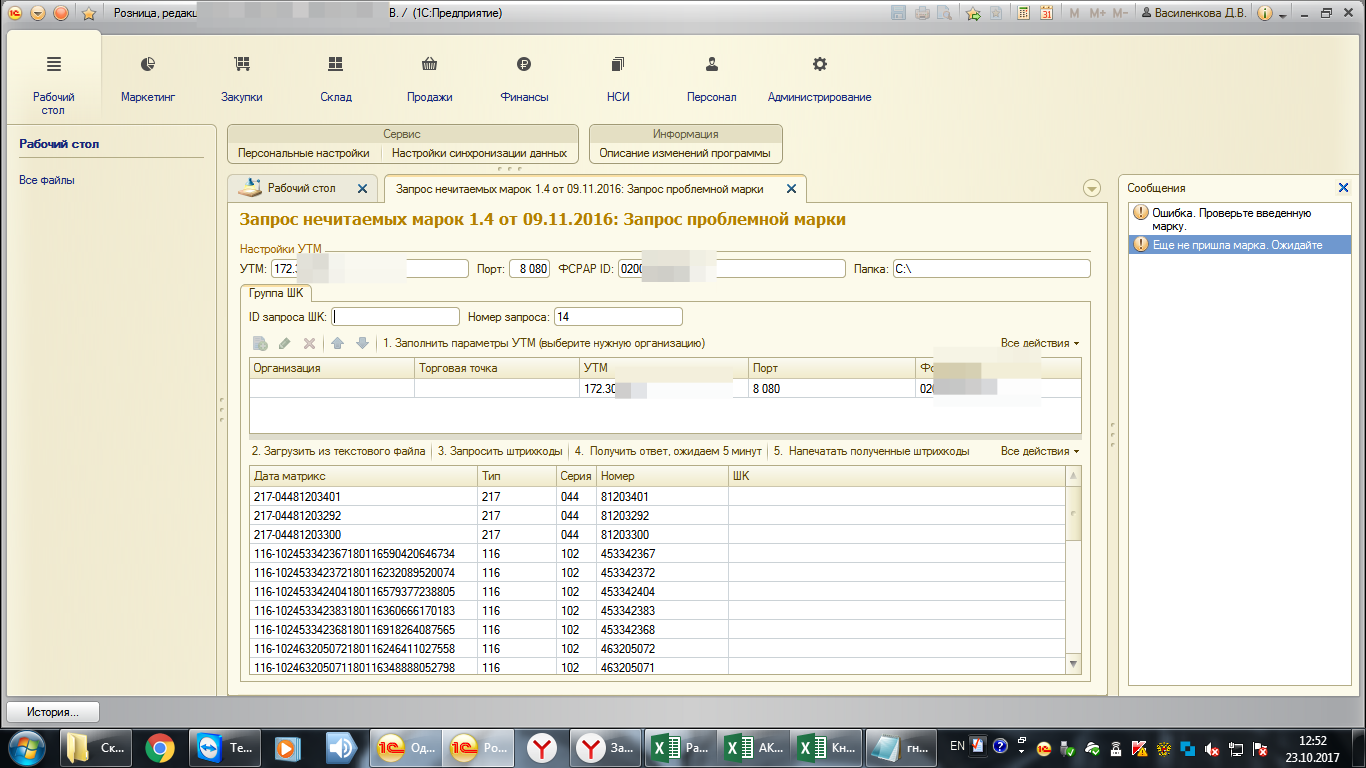The image size is (1366, 768).
Task: Open the calendar icon in title bar
Action: point(1046,14)
